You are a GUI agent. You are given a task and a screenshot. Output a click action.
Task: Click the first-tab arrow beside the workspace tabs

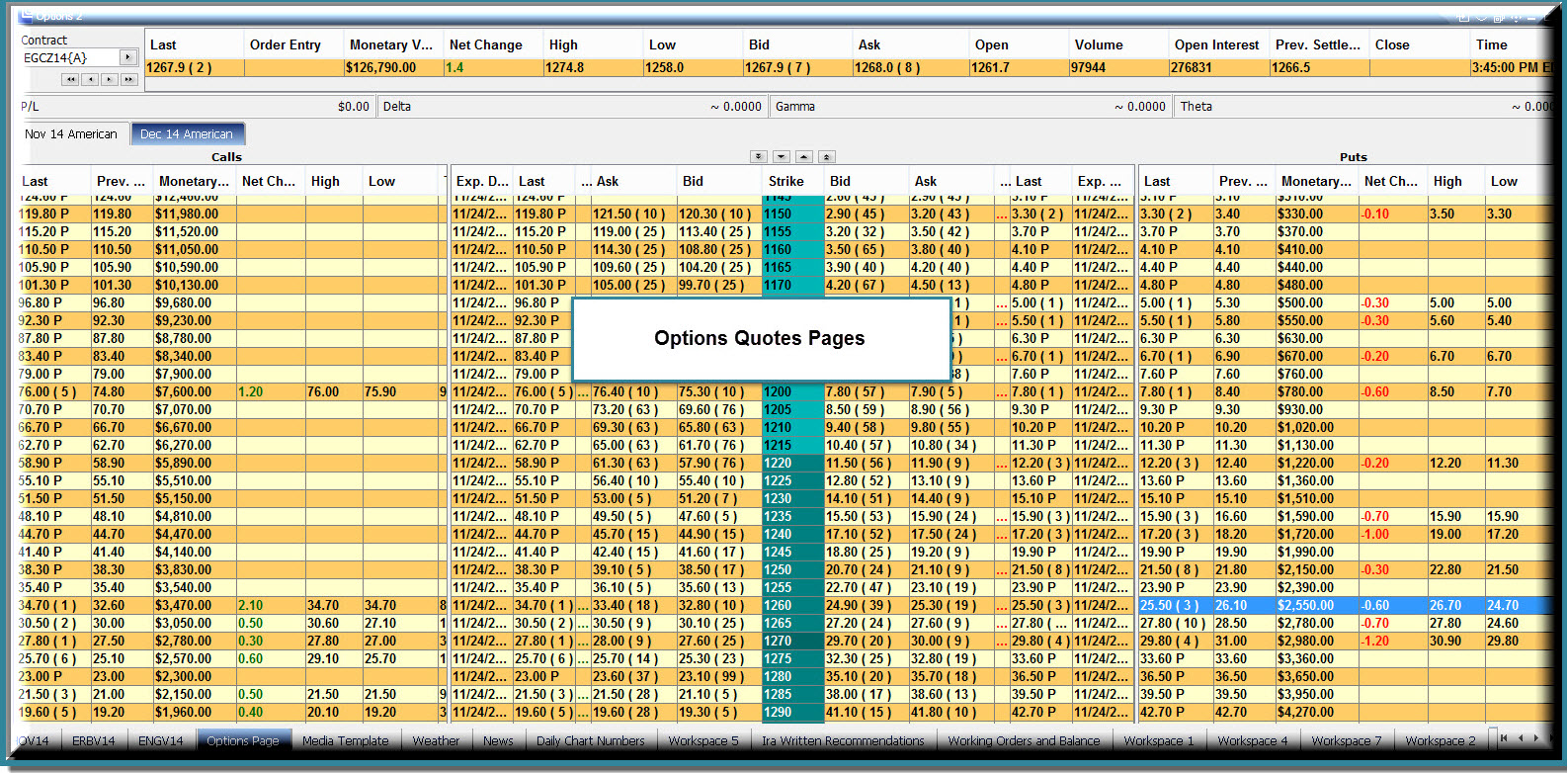pyautogui.click(x=1504, y=738)
